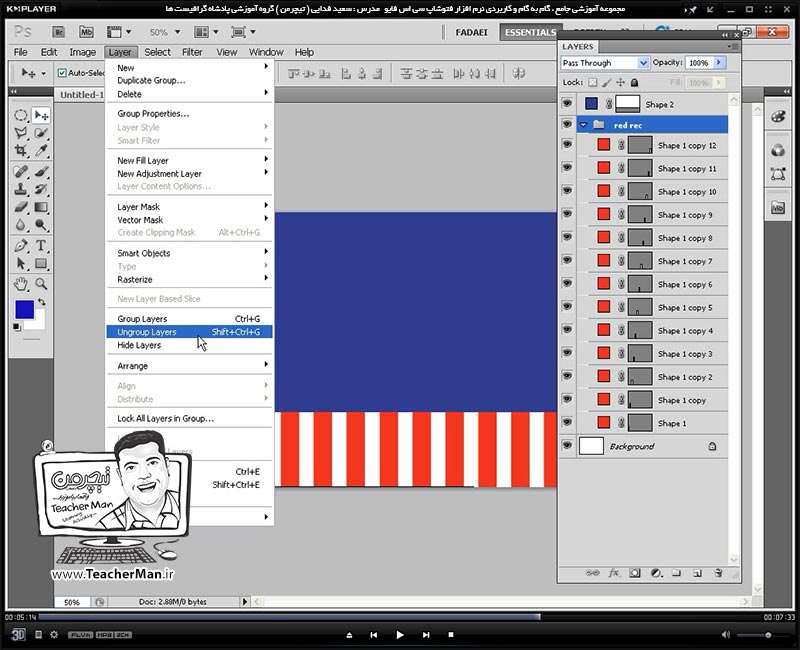Choose Ungroup Layers from Layer menu
This screenshot has width=800, height=650.
189,332
